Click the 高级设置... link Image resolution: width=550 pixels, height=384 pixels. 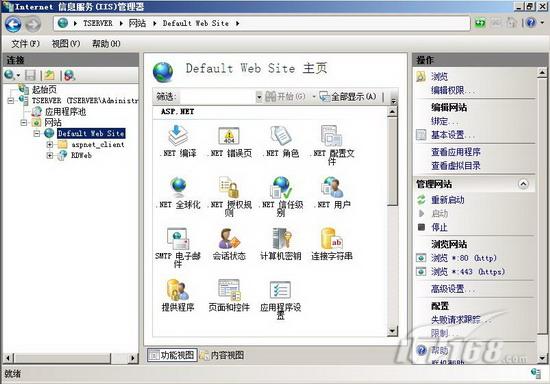pyautogui.click(x=452, y=289)
